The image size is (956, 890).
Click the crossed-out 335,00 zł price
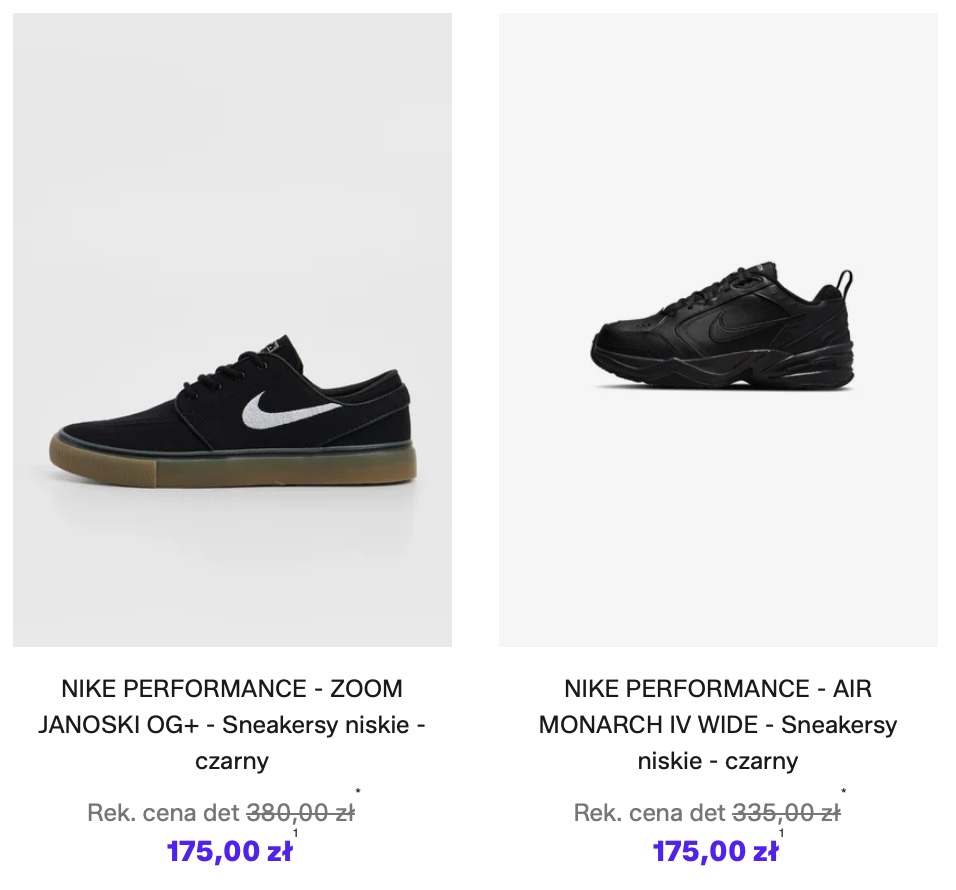tap(786, 813)
